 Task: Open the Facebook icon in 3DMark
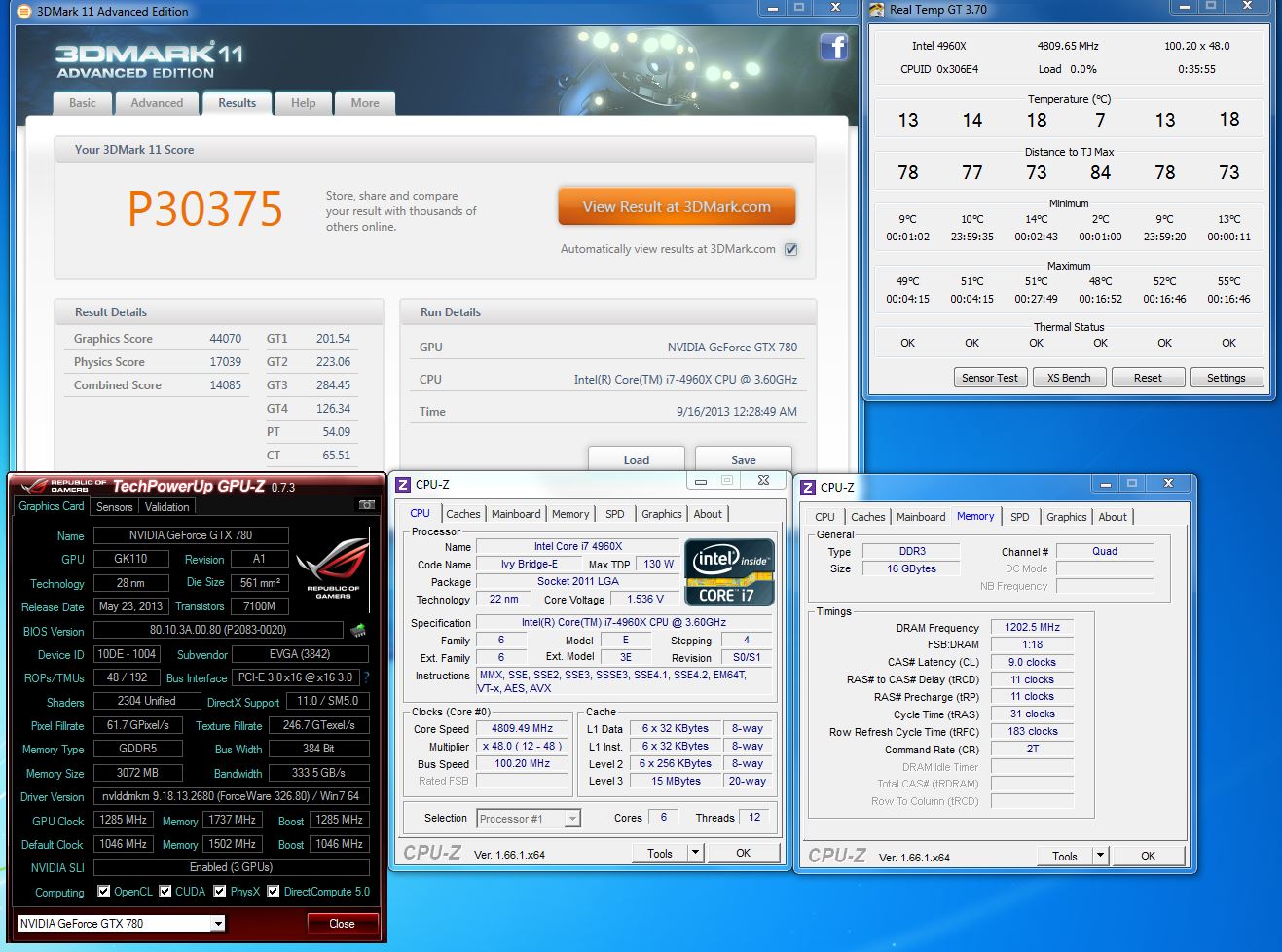click(833, 47)
